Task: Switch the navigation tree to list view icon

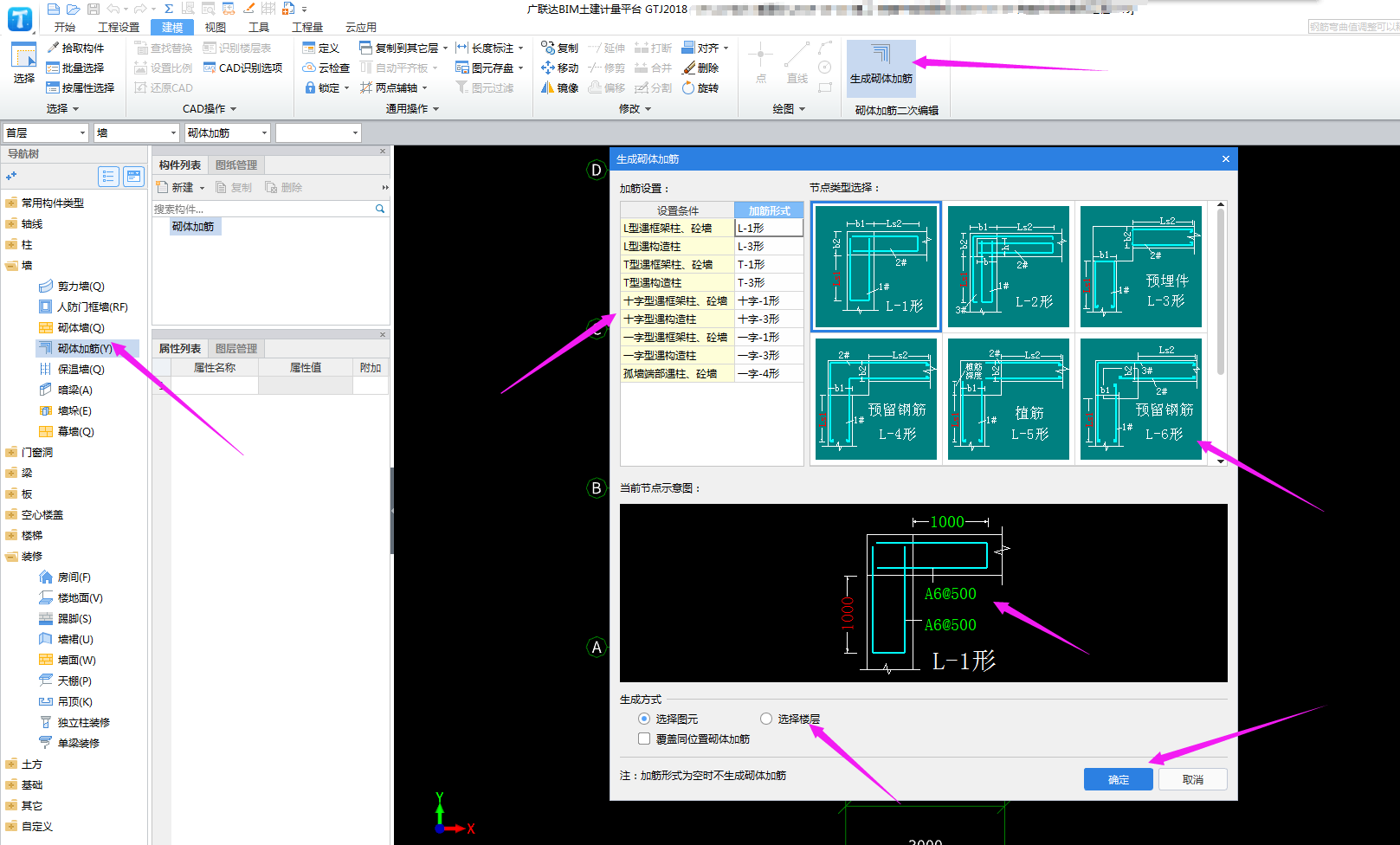Action: (x=108, y=177)
